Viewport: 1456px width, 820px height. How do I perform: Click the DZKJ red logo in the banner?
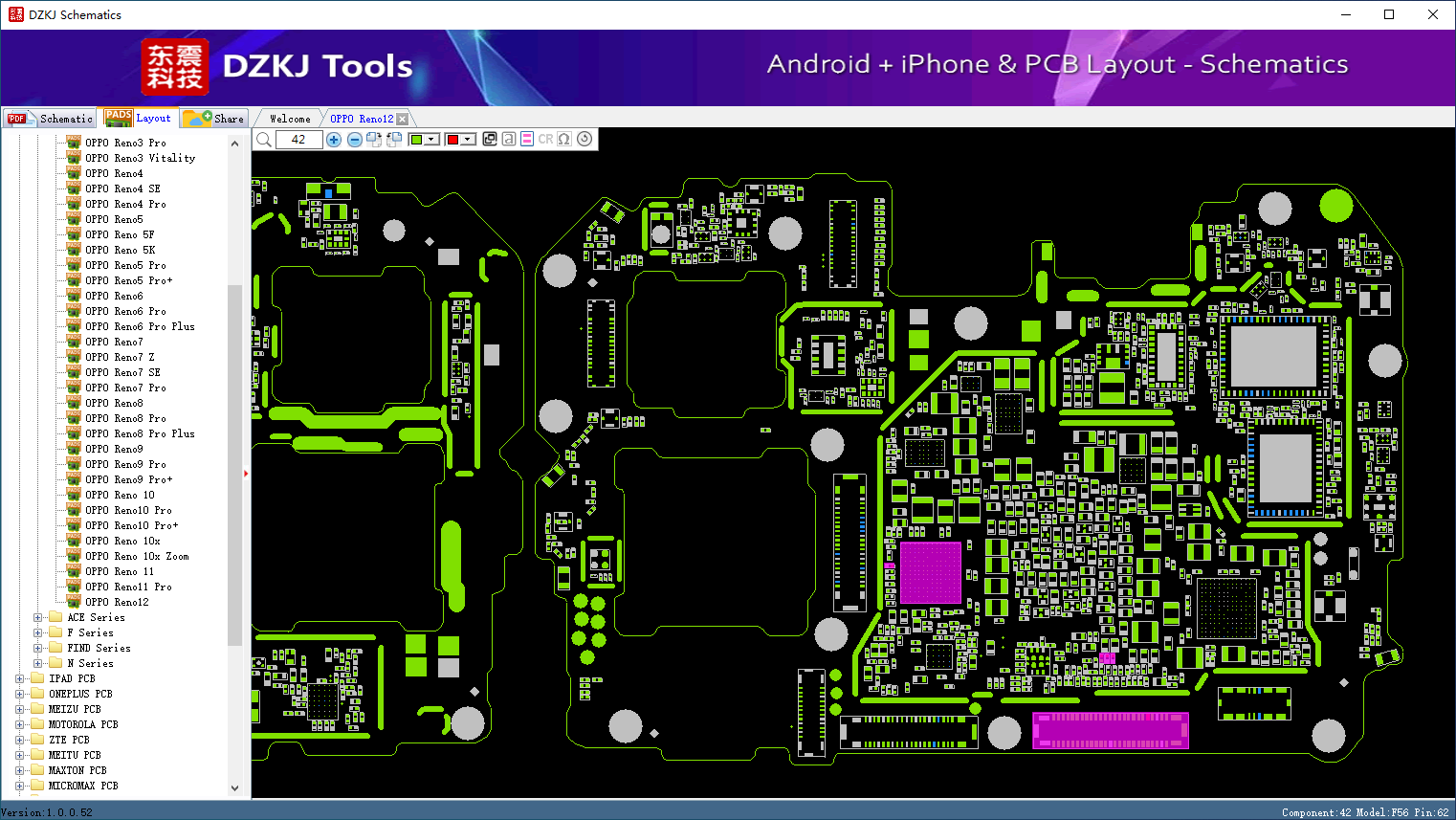[x=175, y=67]
